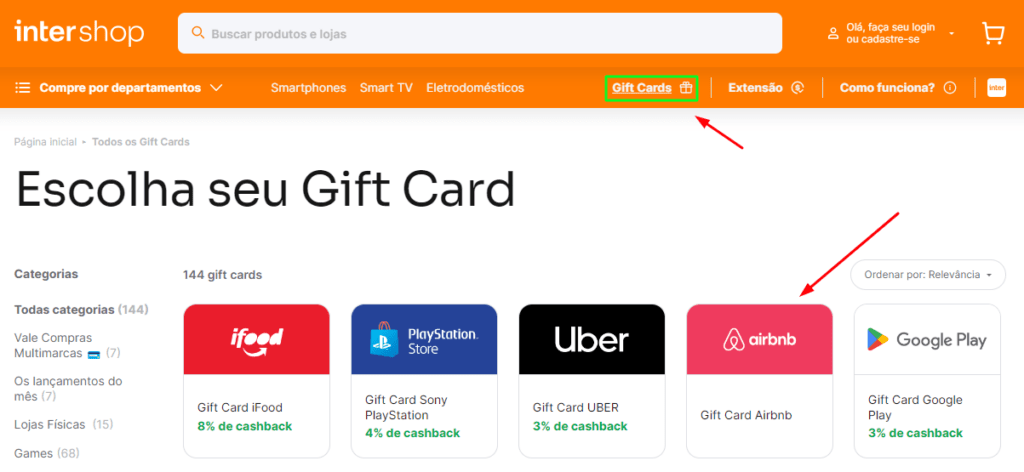The width and height of the screenshot is (1024, 472).
Task: Click the Extensão cashback coin icon
Action: [x=797, y=87]
